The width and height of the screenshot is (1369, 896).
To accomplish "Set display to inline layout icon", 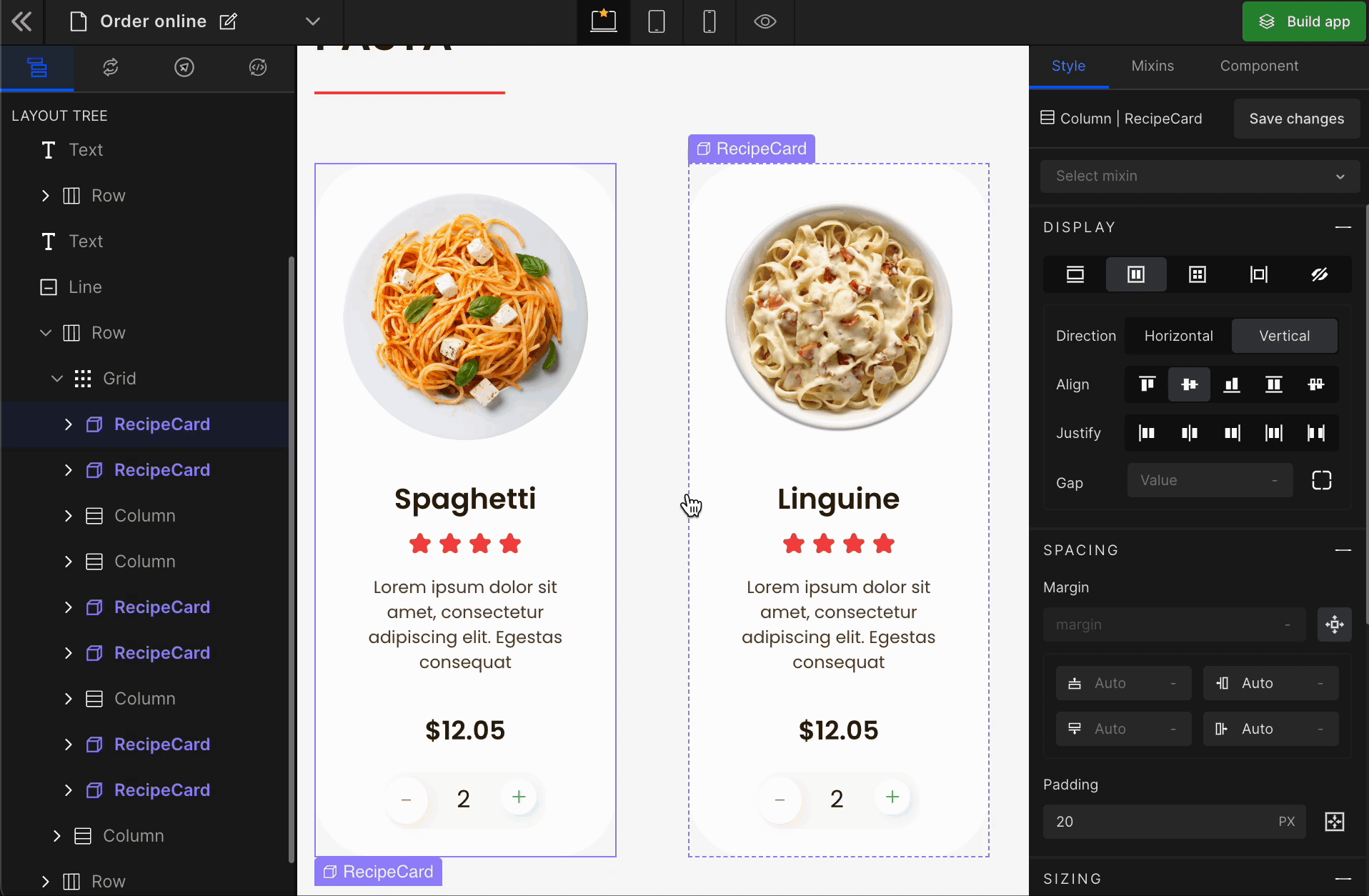I will tap(1259, 274).
